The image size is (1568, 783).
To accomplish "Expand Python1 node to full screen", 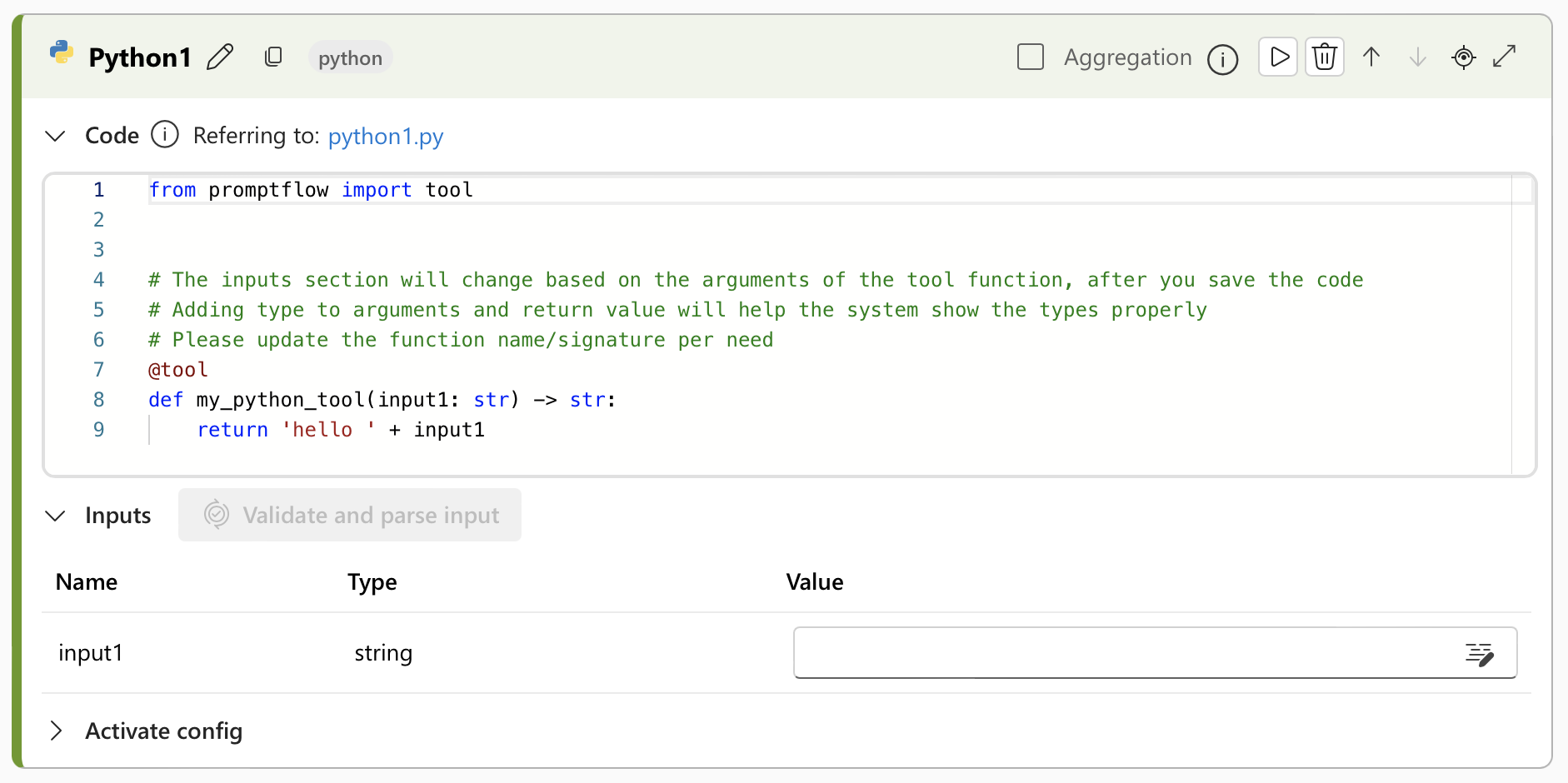I will [x=1507, y=56].
